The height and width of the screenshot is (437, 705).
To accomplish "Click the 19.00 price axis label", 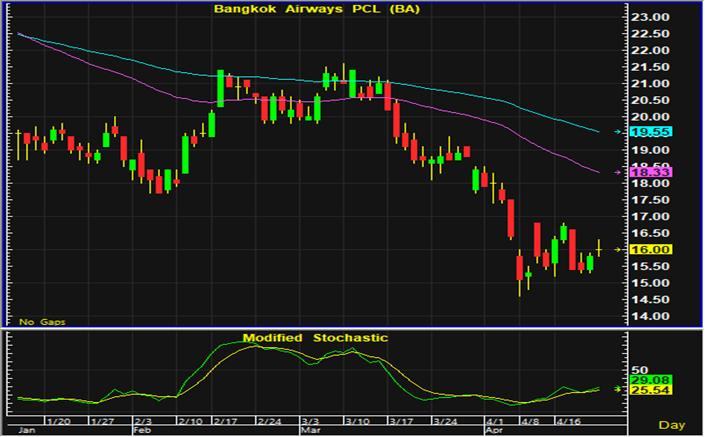I will [650, 150].
